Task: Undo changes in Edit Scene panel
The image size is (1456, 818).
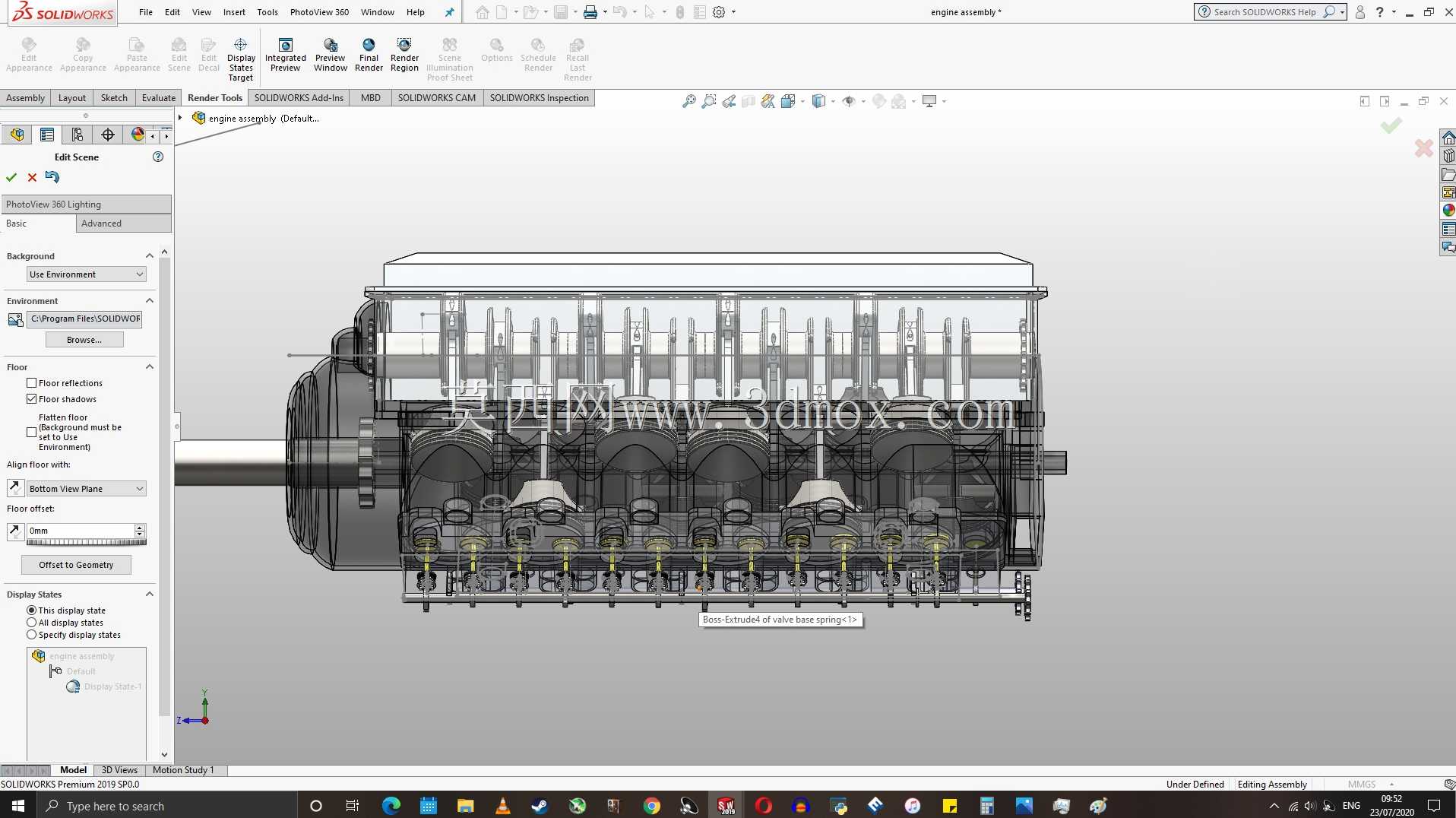Action: [52, 177]
